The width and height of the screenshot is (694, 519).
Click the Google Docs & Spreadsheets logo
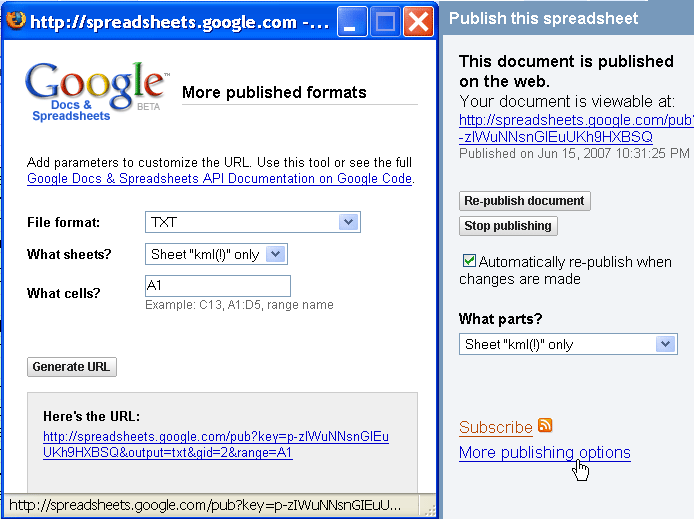(x=95, y=92)
